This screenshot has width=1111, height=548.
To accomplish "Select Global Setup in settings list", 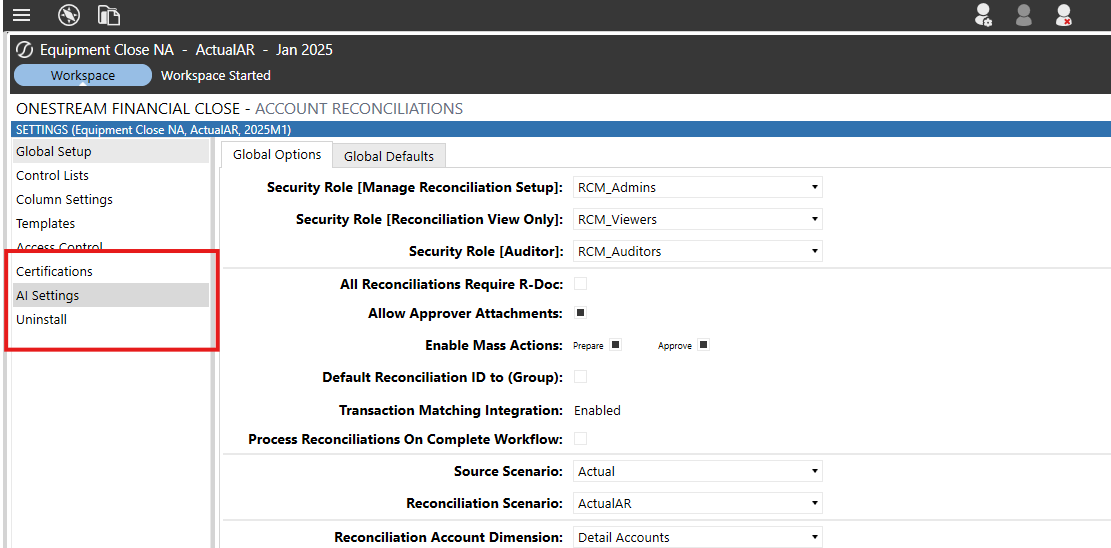I will pos(111,152).
